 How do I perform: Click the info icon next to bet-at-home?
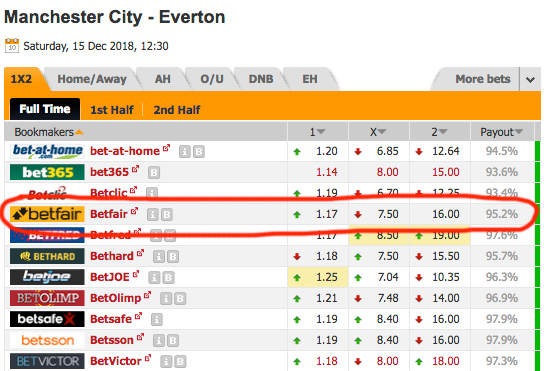point(185,152)
